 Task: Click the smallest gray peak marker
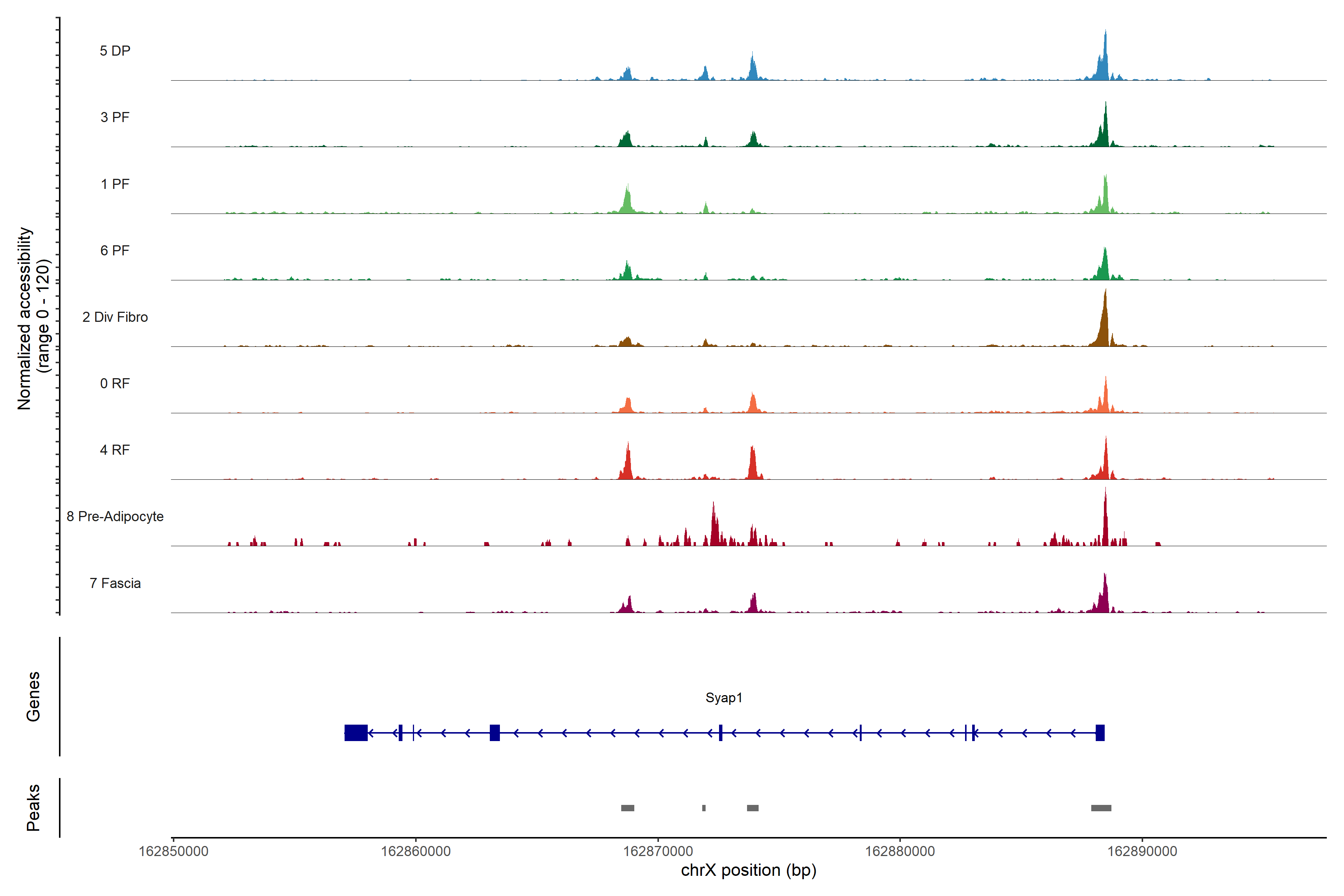coord(703,808)
